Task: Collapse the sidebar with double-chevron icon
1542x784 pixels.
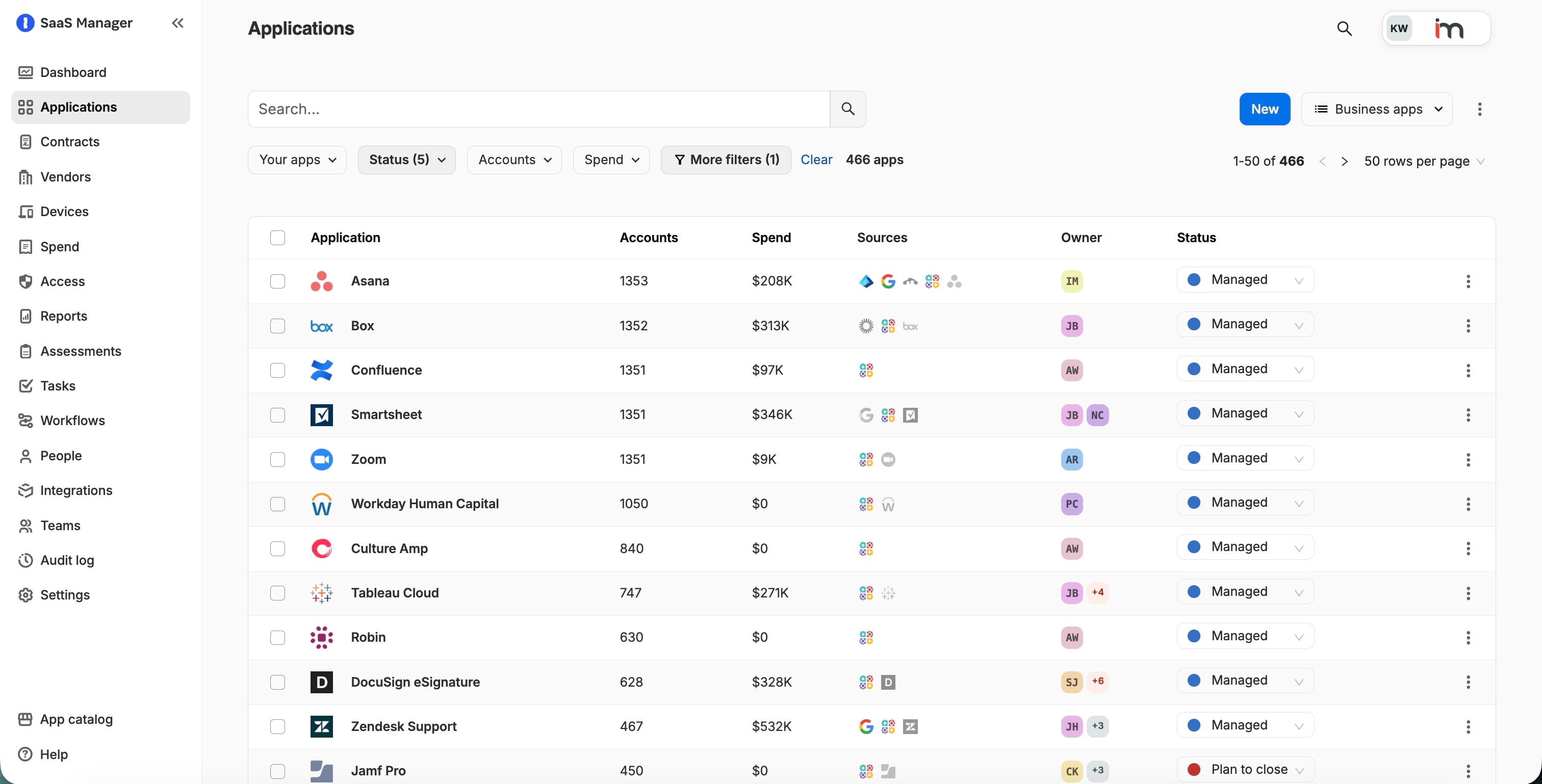Action: coord(177,23)
